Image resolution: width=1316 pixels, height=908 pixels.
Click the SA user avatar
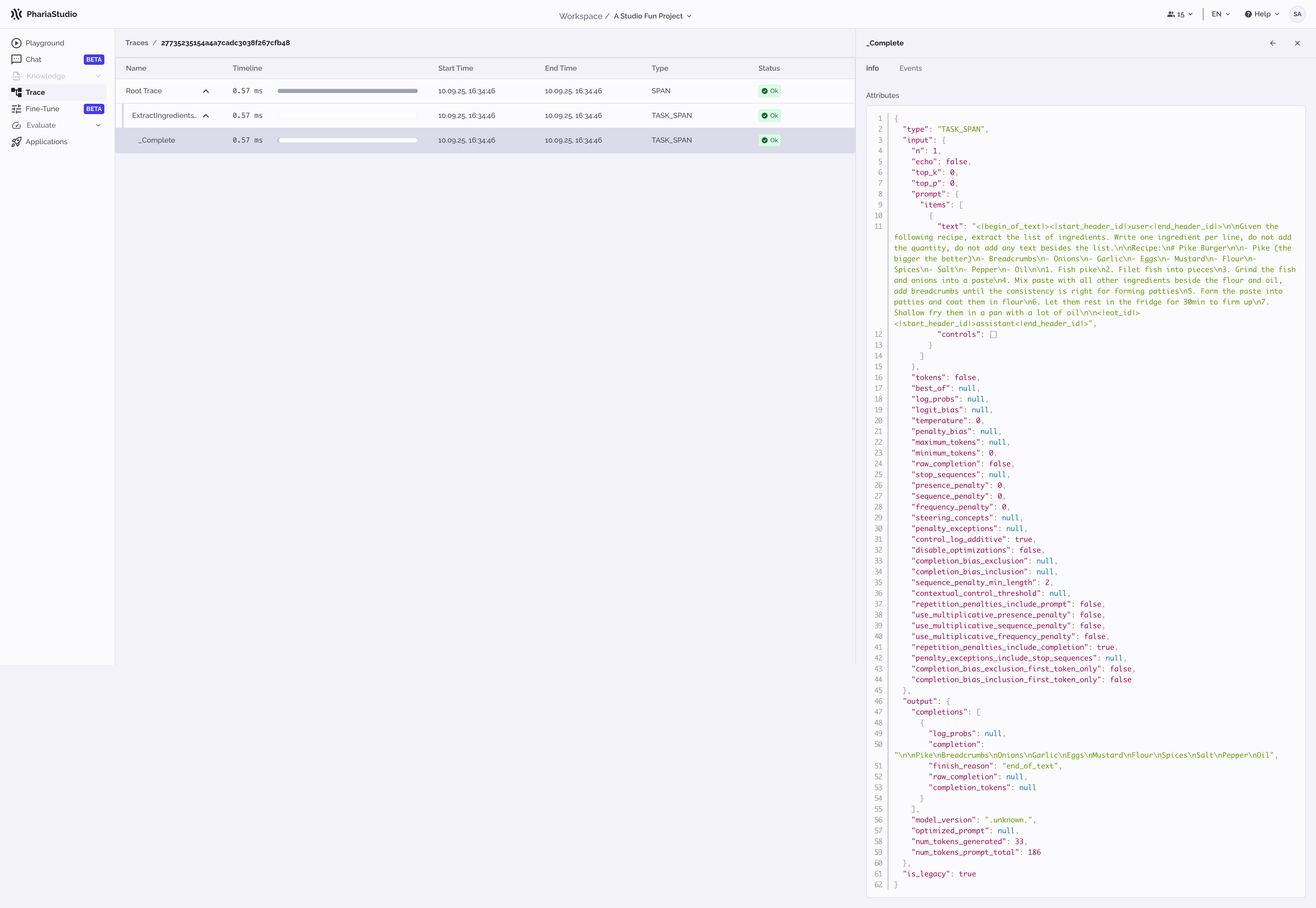coord(1297,14)
